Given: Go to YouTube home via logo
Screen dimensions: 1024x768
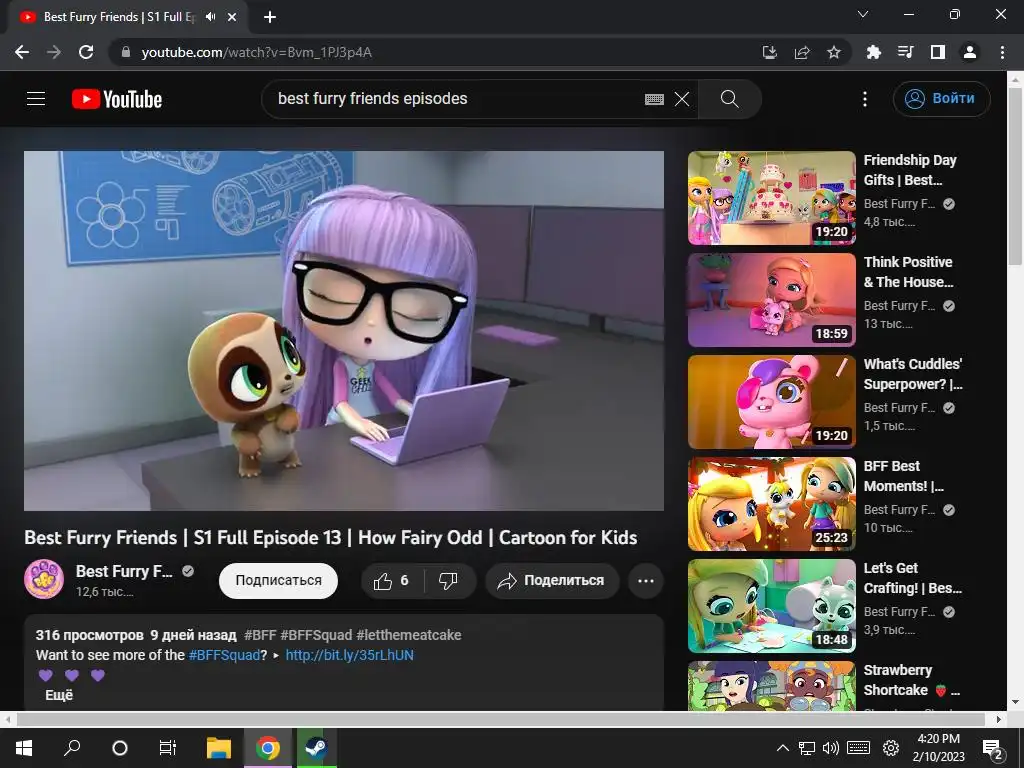Looking at the screenshot, I should tap(117, 99).
